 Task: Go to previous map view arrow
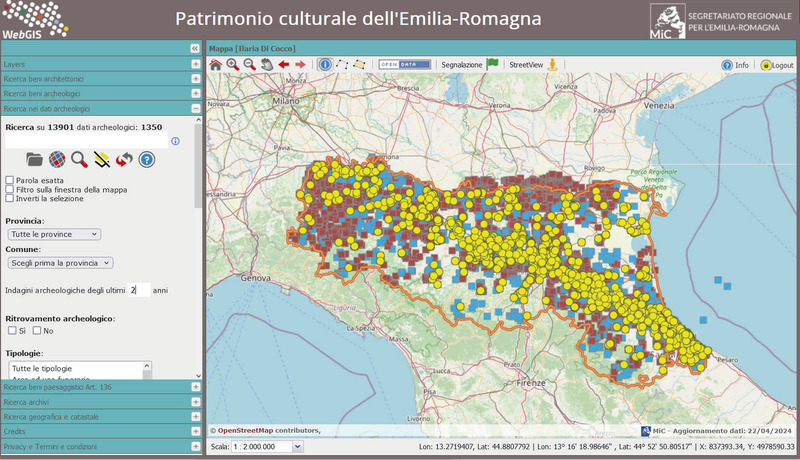(x=284, y=64)
